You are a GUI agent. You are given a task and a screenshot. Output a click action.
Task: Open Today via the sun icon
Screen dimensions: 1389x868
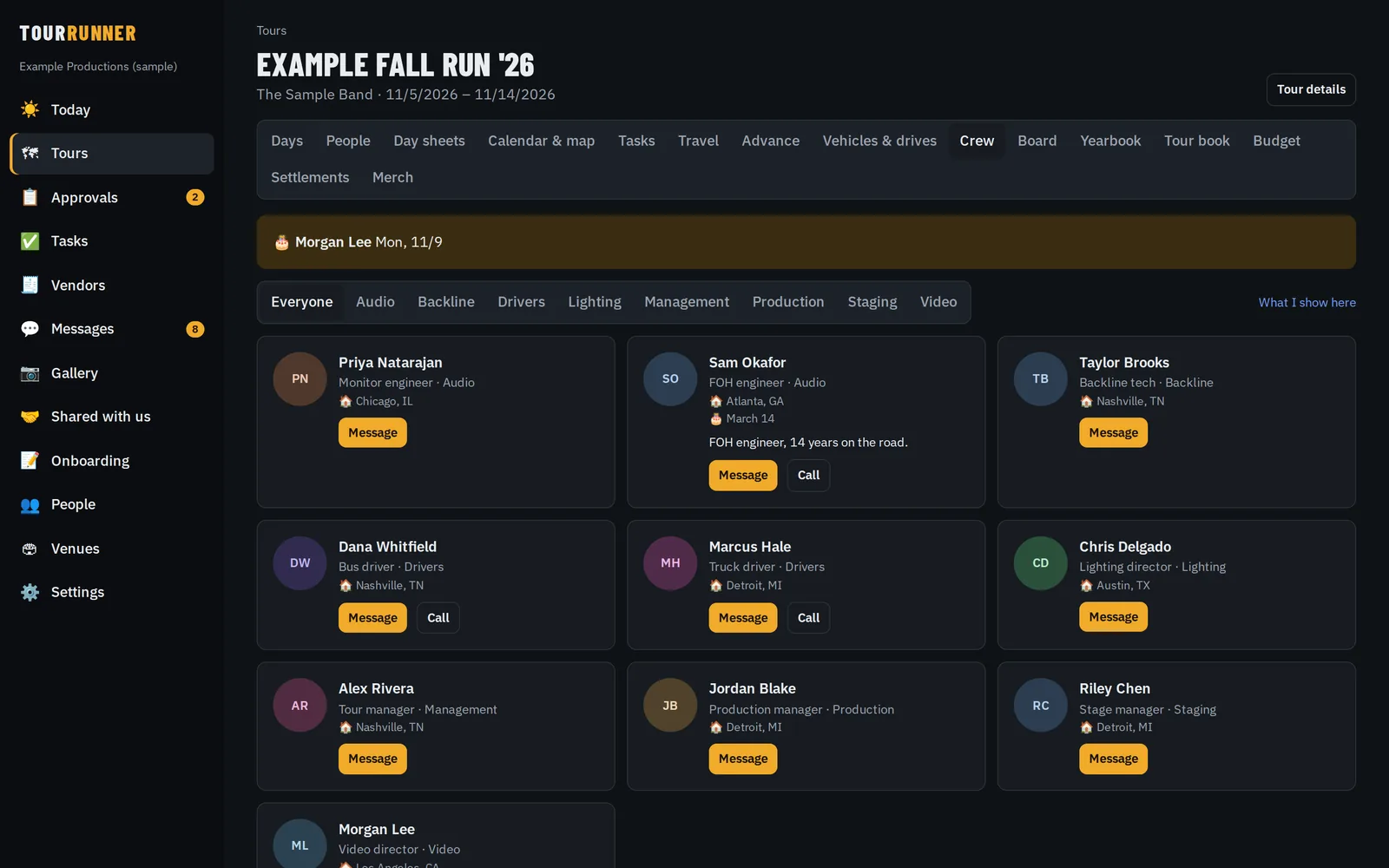[30, 109]
